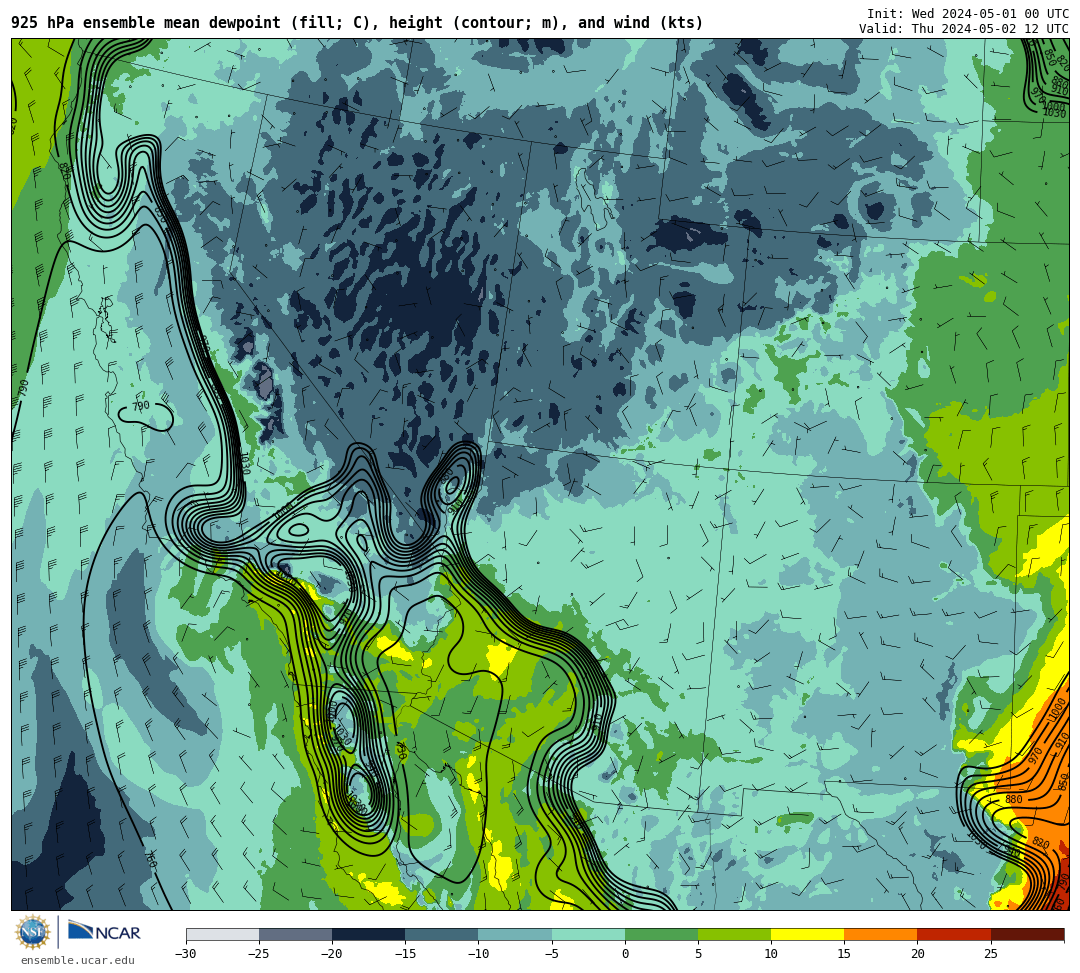Pick the yellow 10 to 15 colorbar segment

click(807, 934)
